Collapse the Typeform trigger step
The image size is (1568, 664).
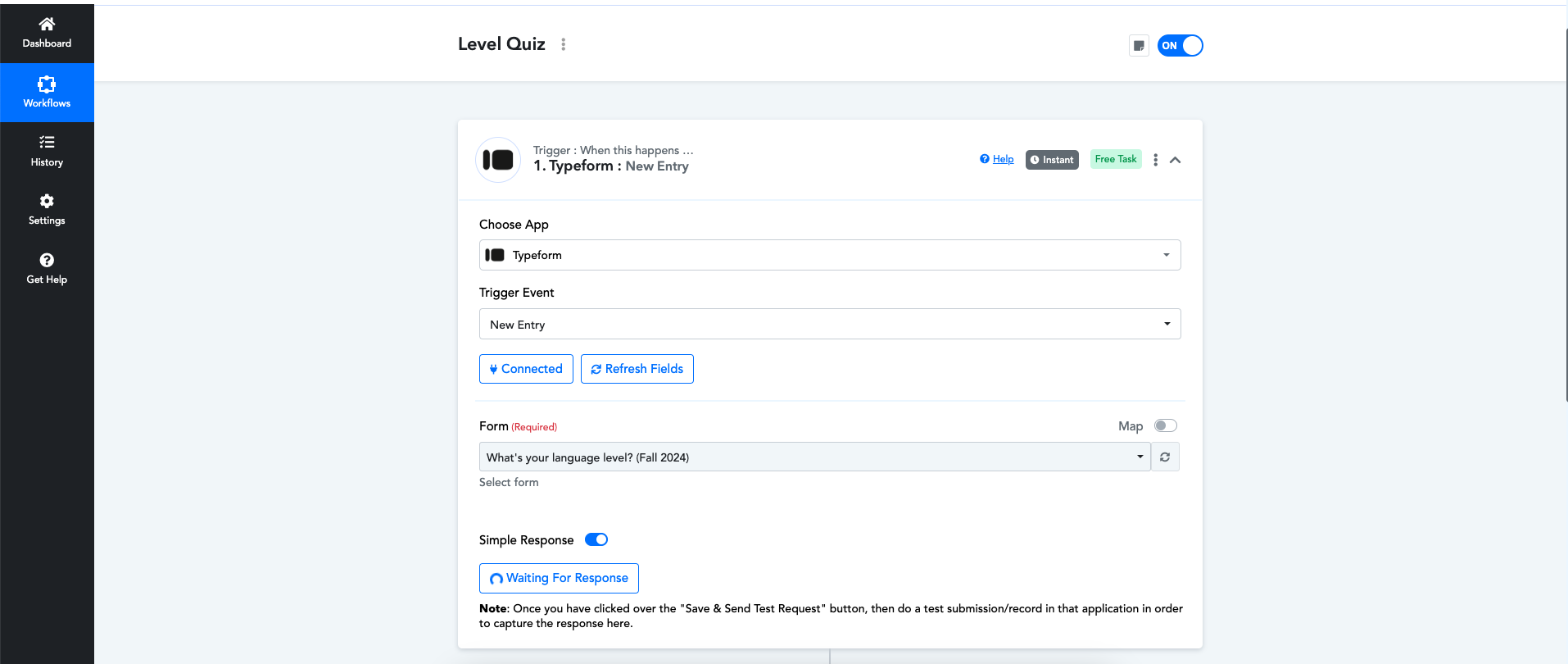click(x=1175, y=160)
